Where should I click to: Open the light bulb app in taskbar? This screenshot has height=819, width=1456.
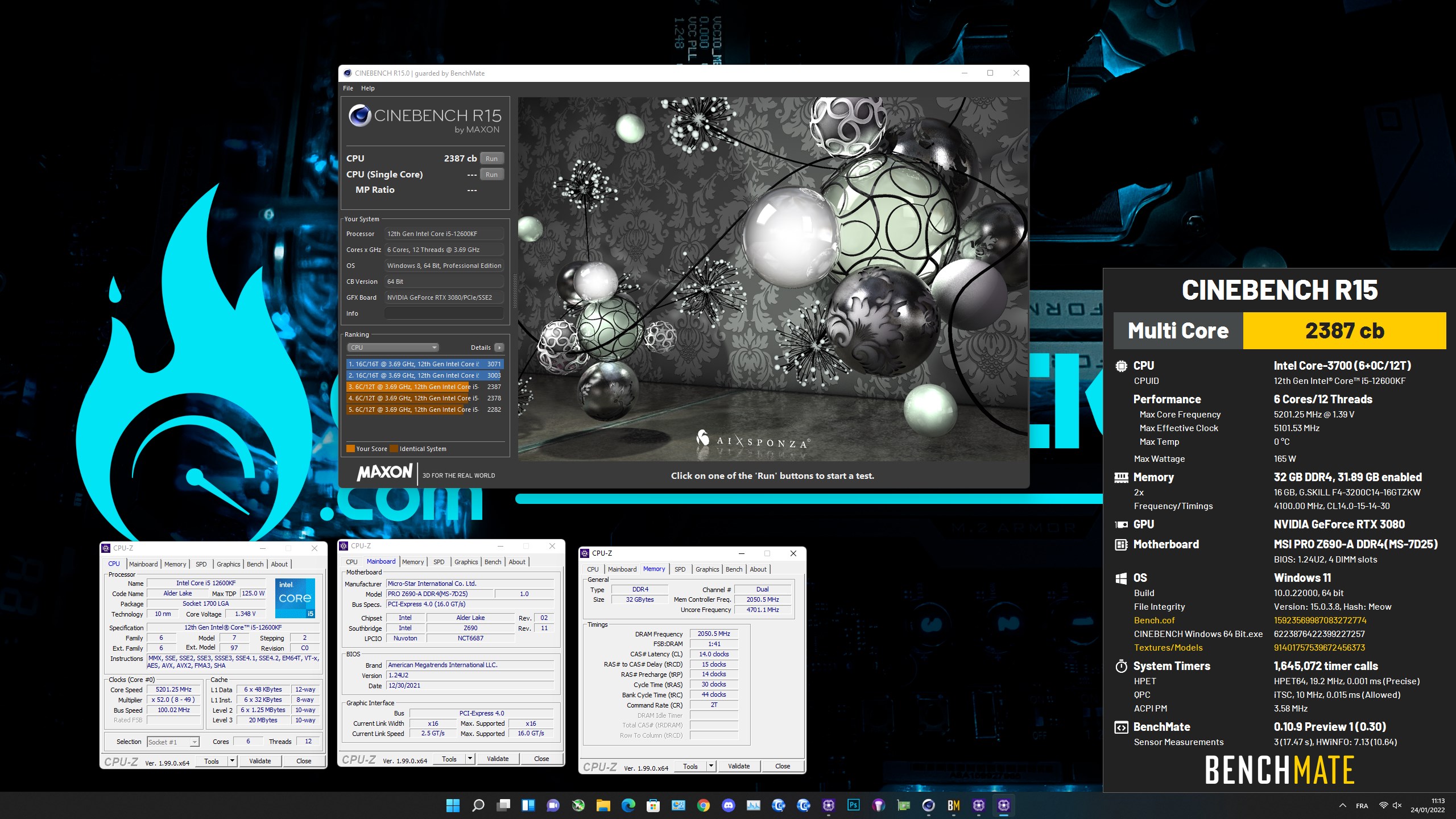(x=879, y=805)
